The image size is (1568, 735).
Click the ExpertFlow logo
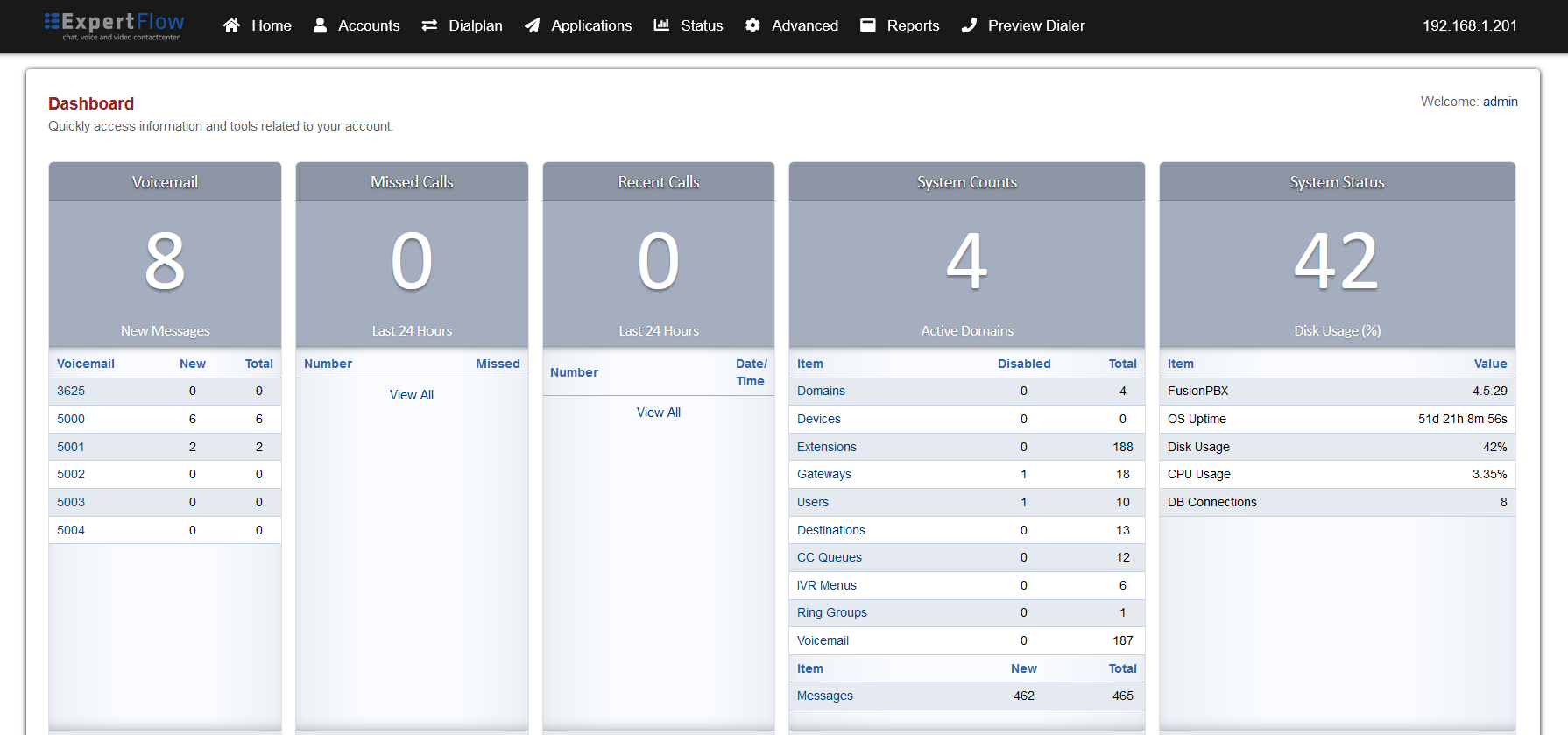(115, 25)
